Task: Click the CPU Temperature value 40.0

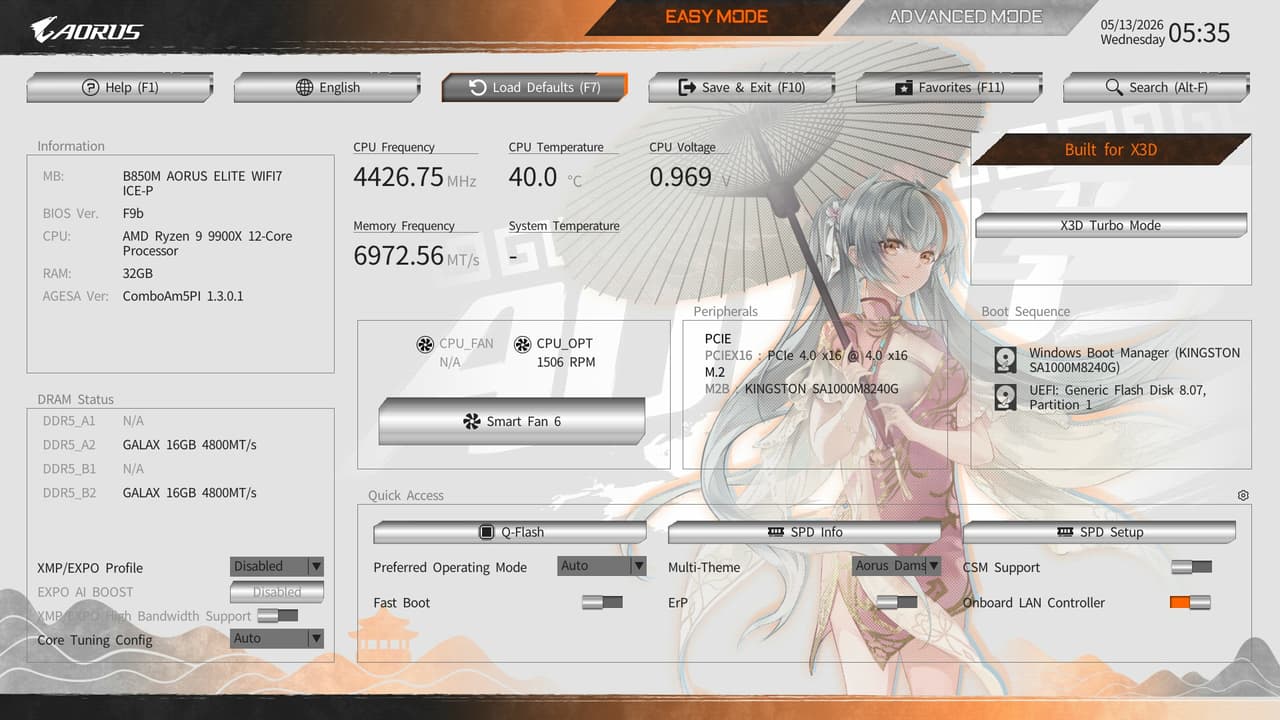Action: pos(533,177)
